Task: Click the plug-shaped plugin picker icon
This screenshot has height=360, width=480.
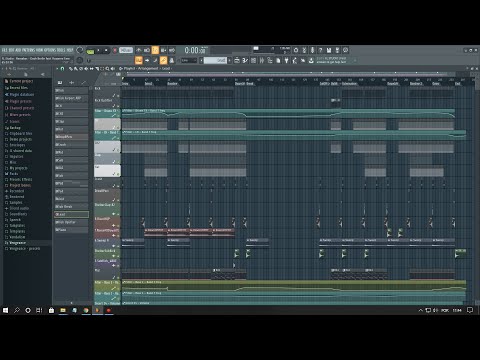Action: (x=286, y=60)
